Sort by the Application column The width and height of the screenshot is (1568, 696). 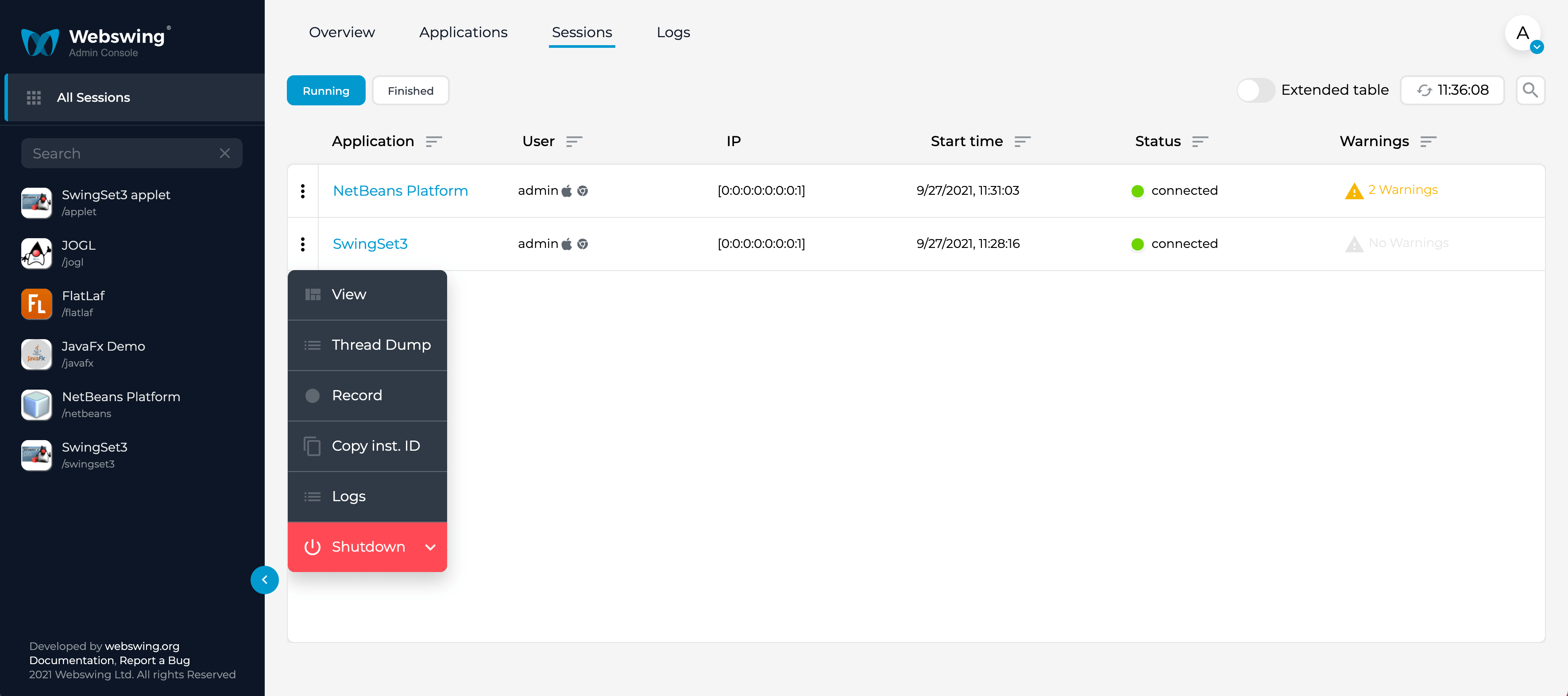[x=434, y=141]
